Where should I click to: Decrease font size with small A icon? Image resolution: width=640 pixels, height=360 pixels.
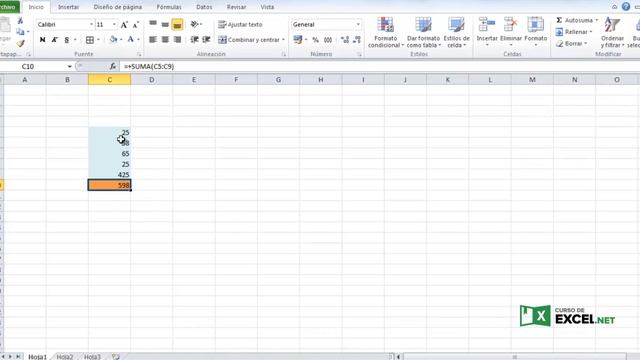136,24
